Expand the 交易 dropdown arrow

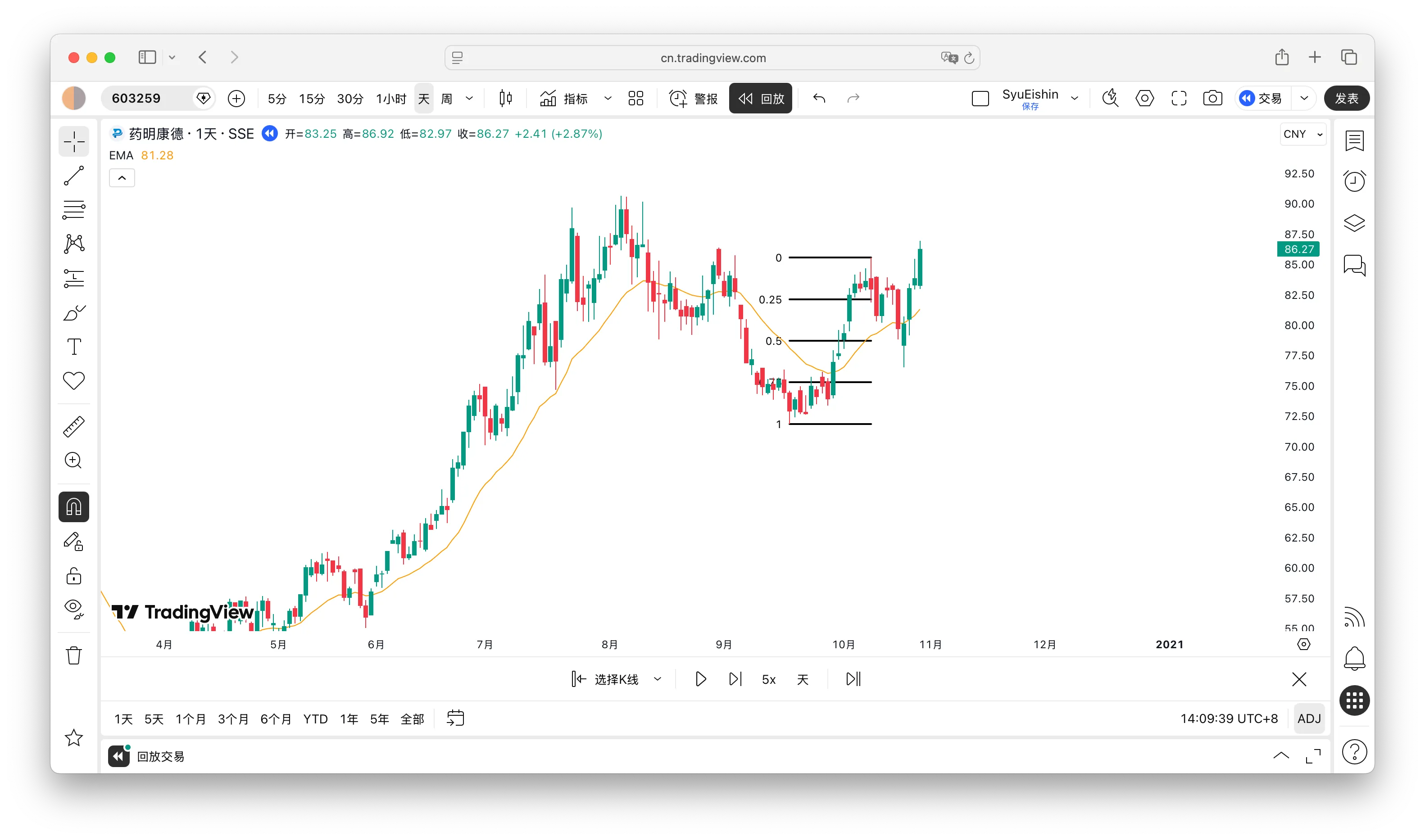tap(1304, 99)
